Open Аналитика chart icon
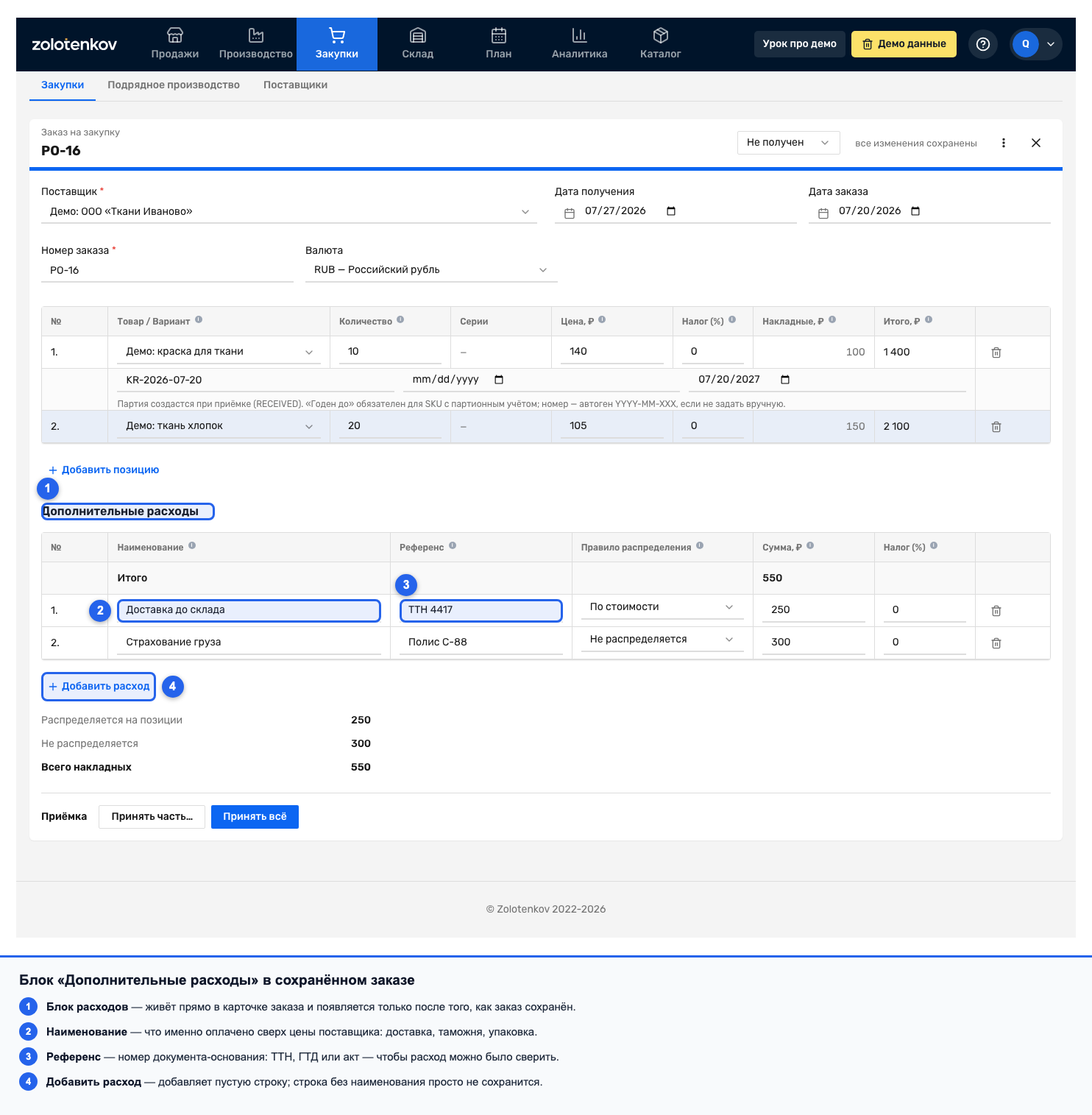 pyautogui.click(x=580, y=35)
